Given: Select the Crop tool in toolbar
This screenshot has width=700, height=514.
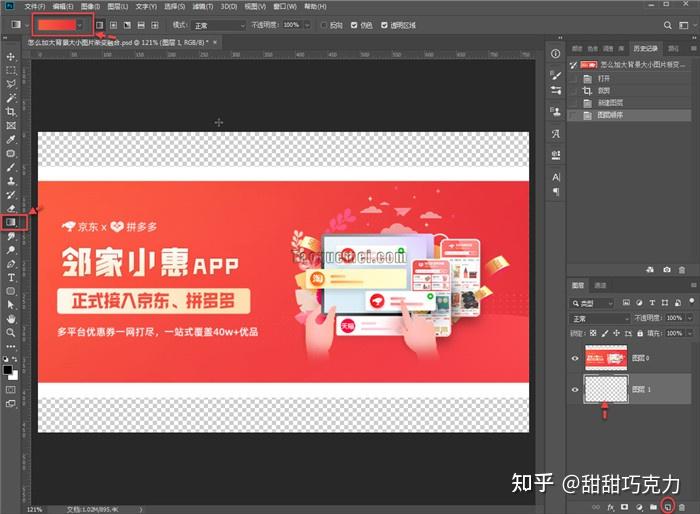Looking at the screenshot, I should [11, 112].
